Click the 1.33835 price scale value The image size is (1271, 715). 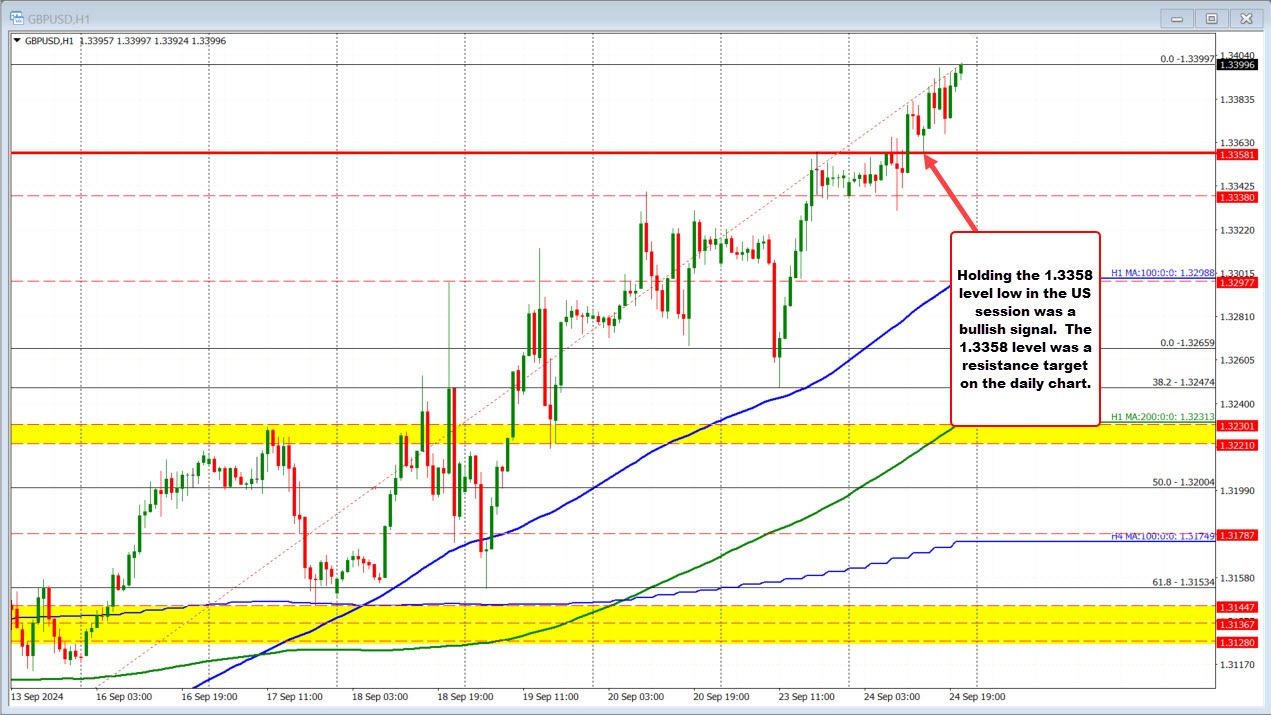coord(1237,99)
